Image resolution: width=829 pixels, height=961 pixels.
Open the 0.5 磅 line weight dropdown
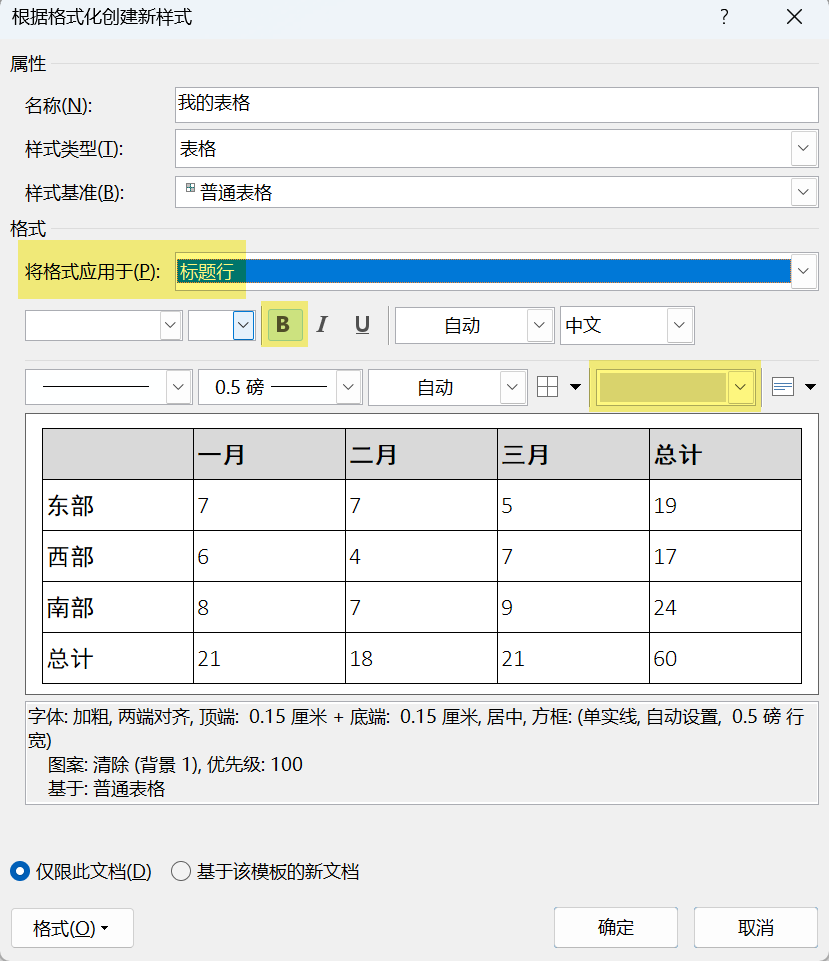click(348, 387)
